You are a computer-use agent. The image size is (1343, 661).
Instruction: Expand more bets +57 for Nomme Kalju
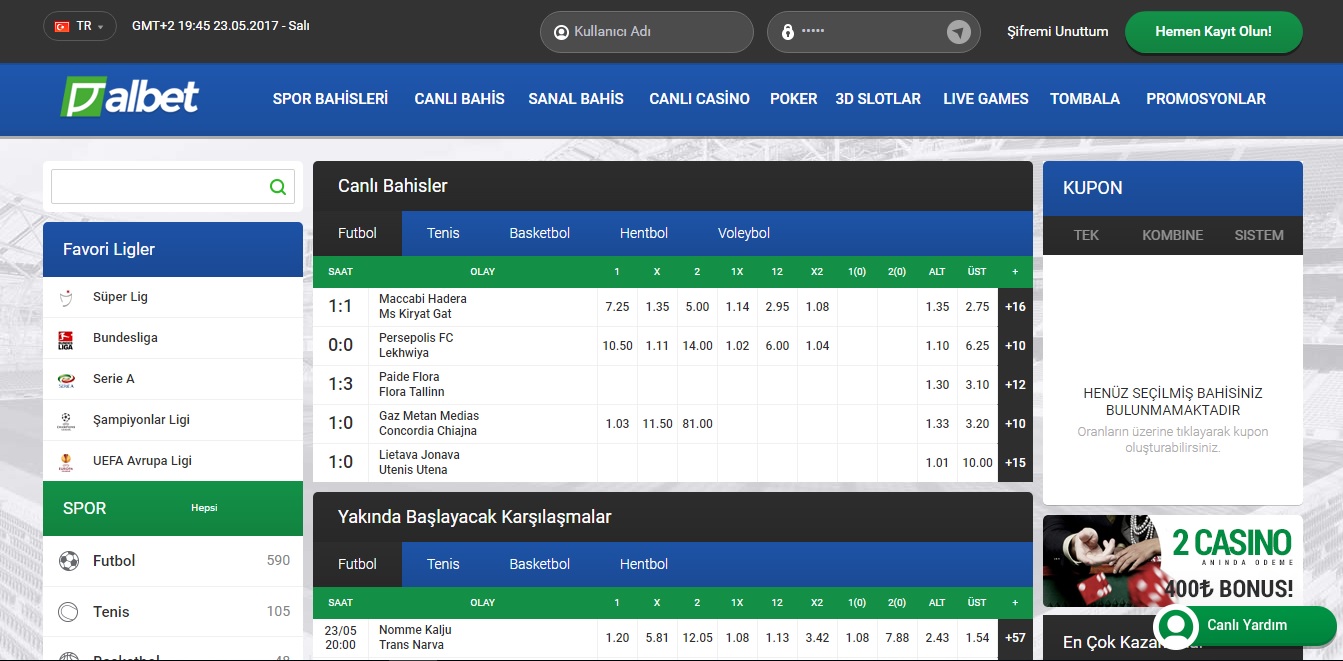click(1015, 638)
